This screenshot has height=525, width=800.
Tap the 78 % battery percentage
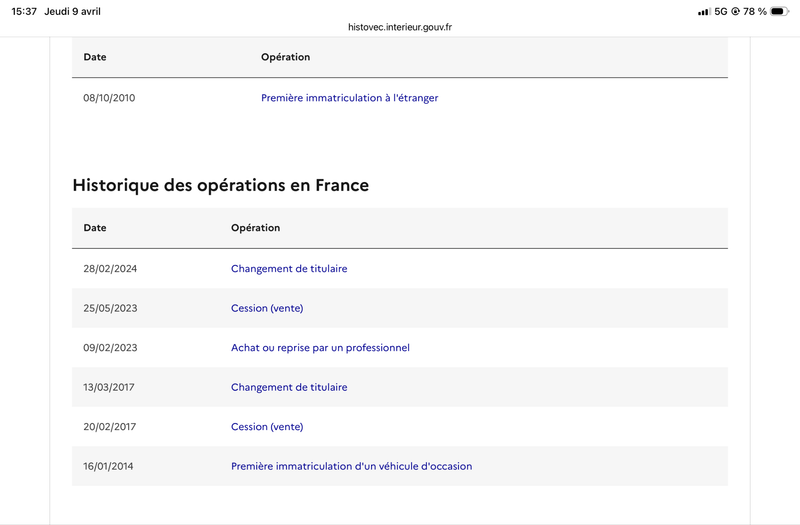click(x=753, y=11)
